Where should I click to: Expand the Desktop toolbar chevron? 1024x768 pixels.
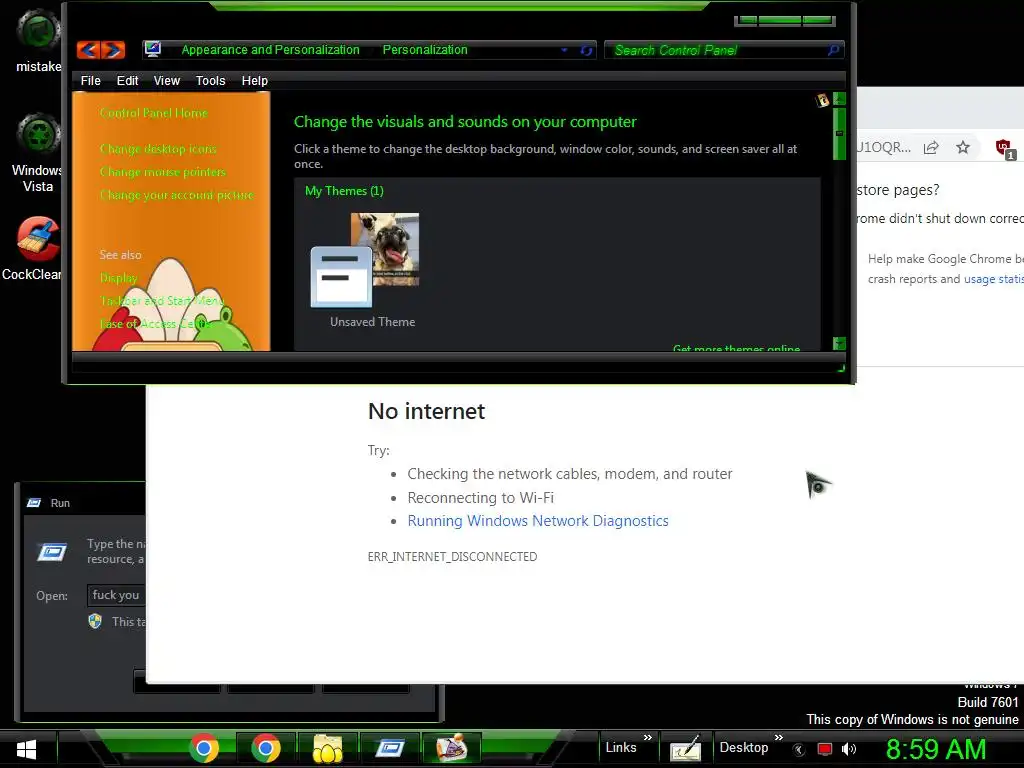coord(779,737)
